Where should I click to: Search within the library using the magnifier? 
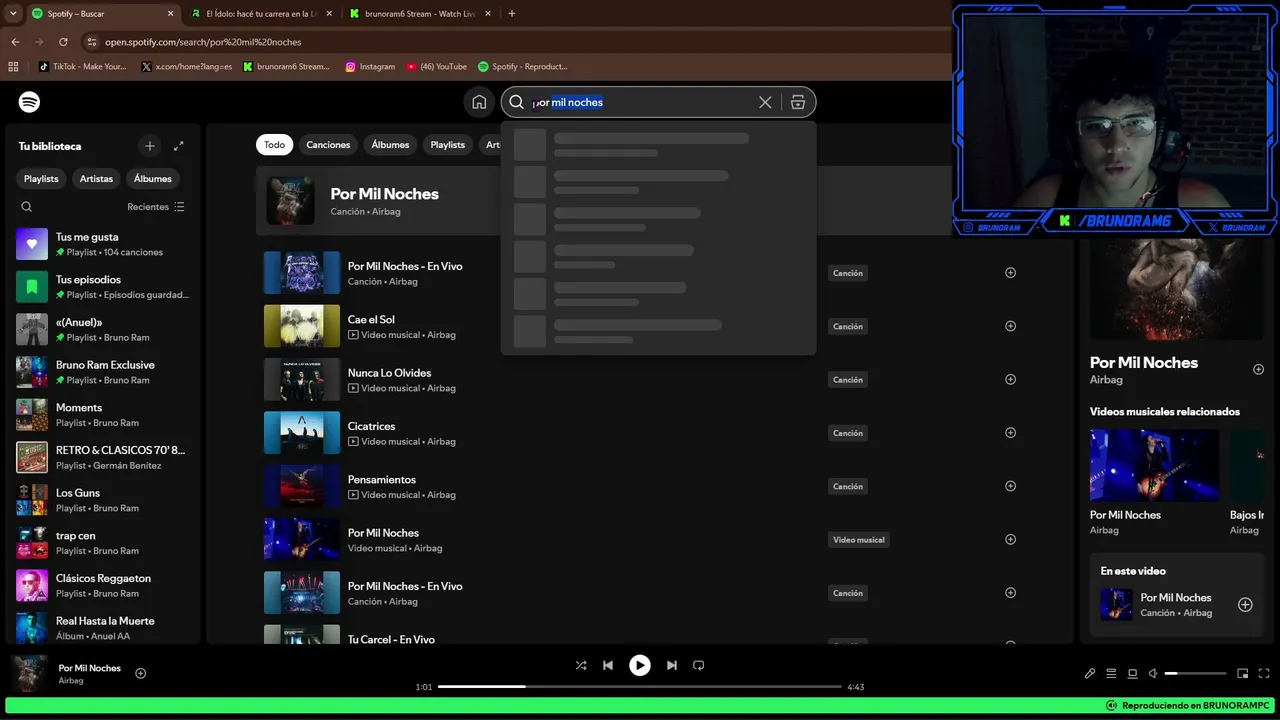click(x=27, y=207)
